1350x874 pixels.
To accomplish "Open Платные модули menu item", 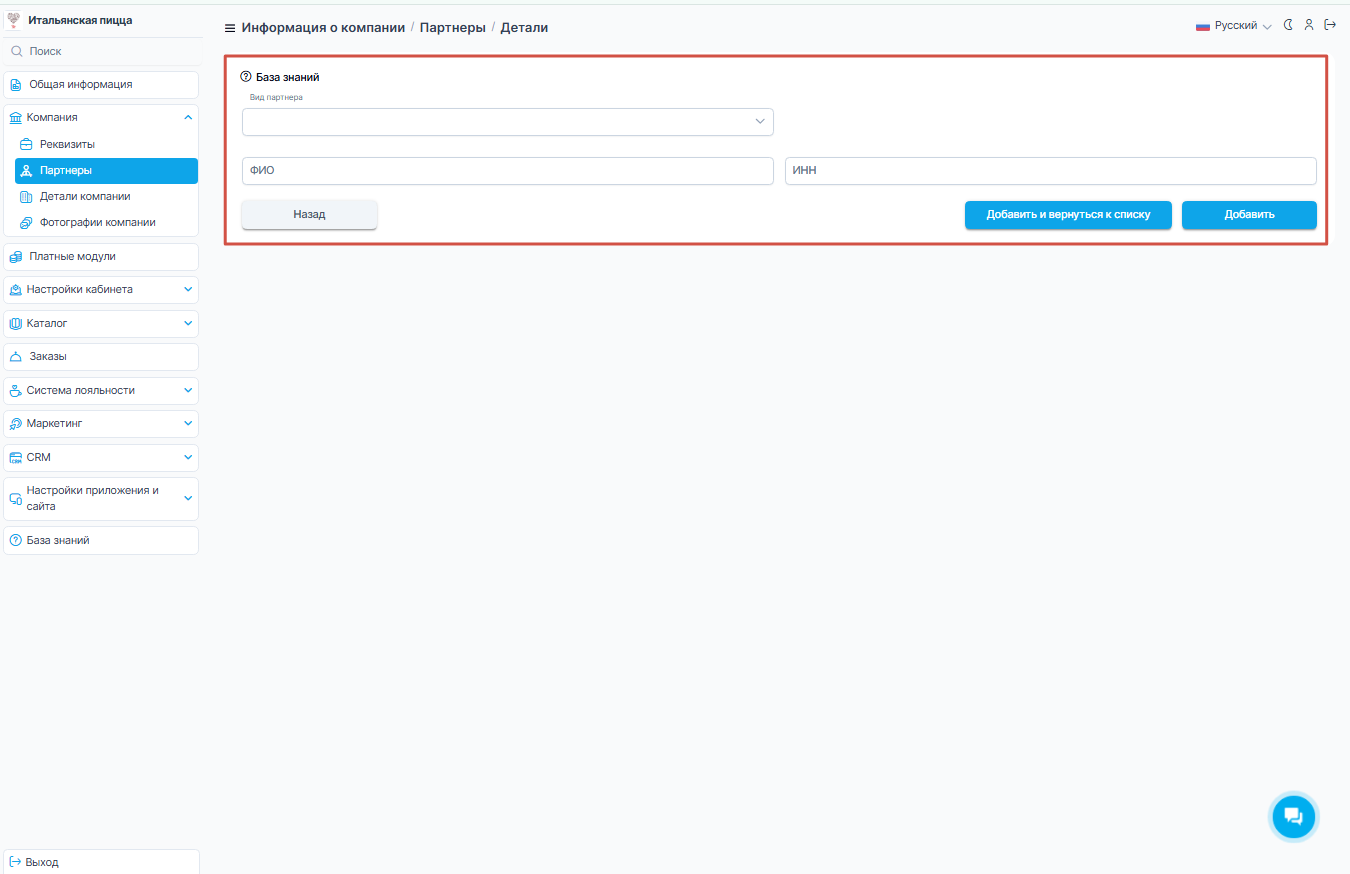I will (x=101, y=257).
